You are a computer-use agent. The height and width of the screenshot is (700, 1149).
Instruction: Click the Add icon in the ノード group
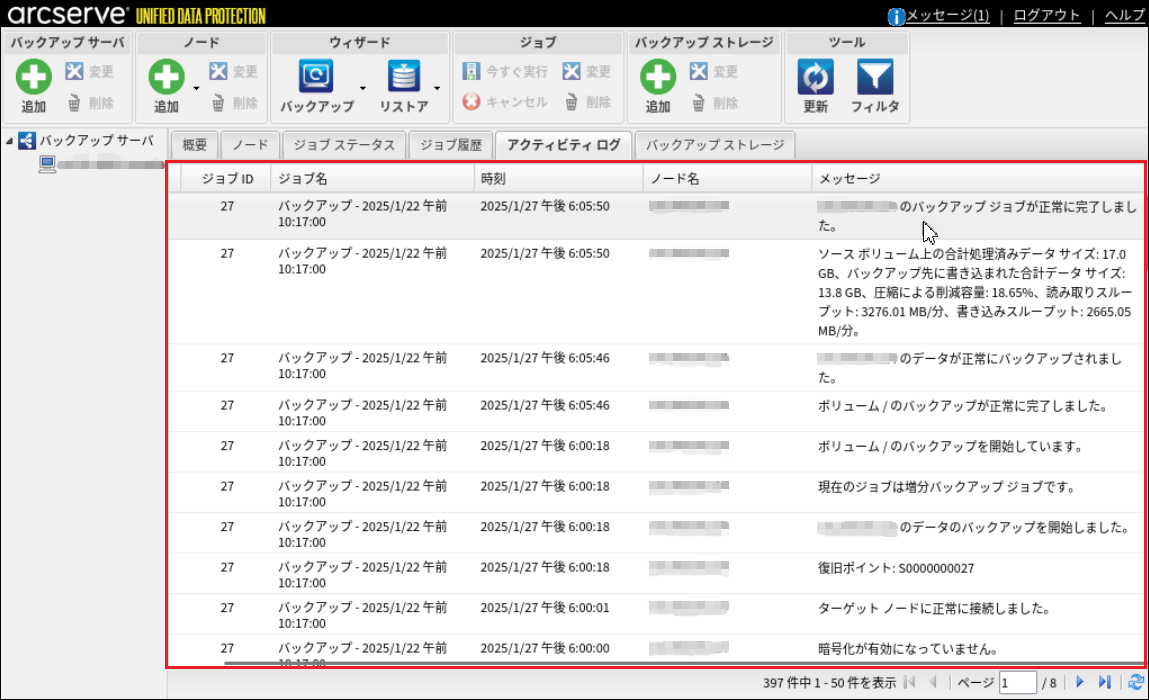click(166, 77)
